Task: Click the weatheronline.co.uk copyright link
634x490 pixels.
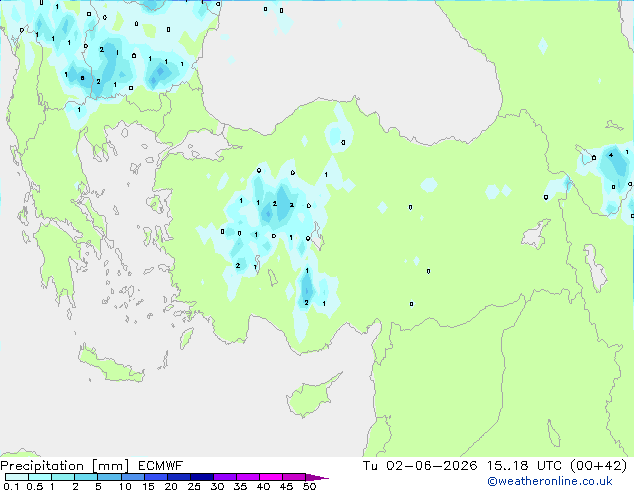Action: coord(549,481)
